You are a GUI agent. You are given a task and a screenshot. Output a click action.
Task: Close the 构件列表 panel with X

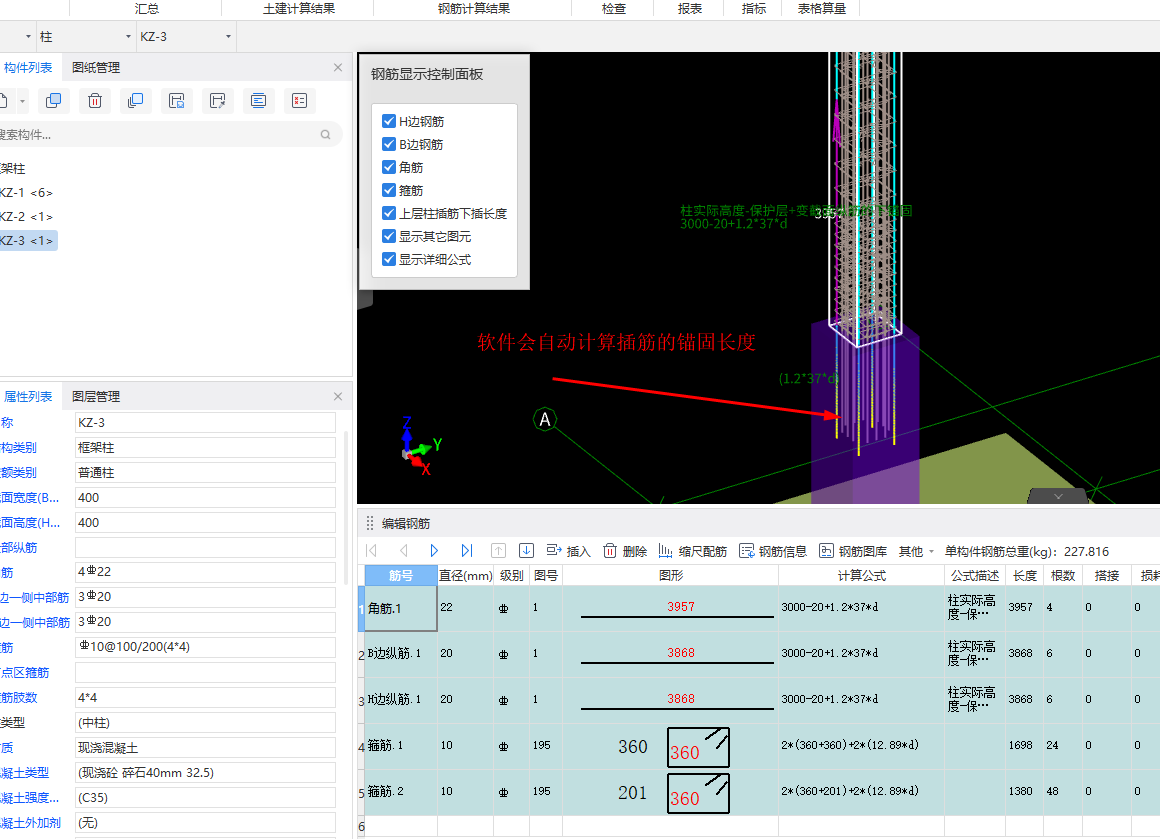(x=338, y=67)
